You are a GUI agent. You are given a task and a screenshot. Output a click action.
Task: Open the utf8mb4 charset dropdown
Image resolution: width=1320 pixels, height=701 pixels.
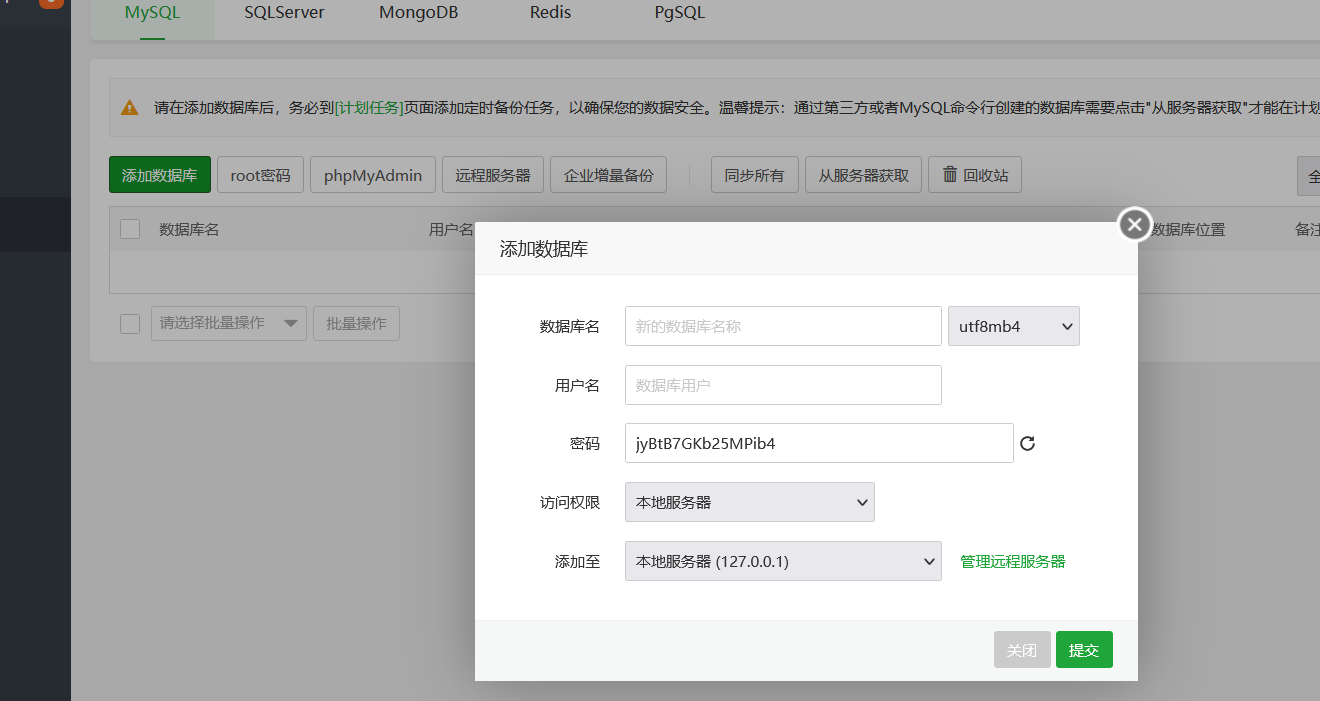[x=1013, y=326]
